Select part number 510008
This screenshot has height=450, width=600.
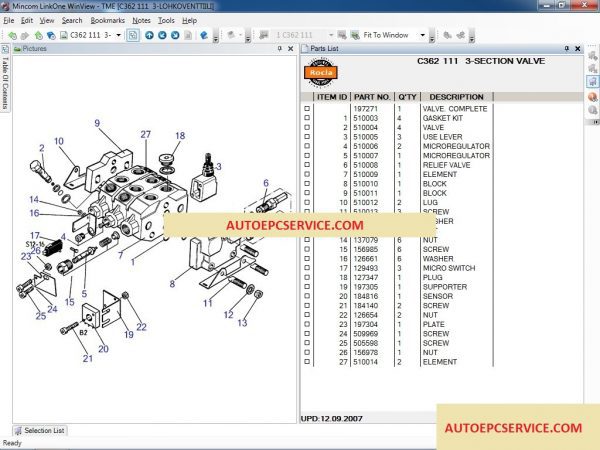coord(365,165)
